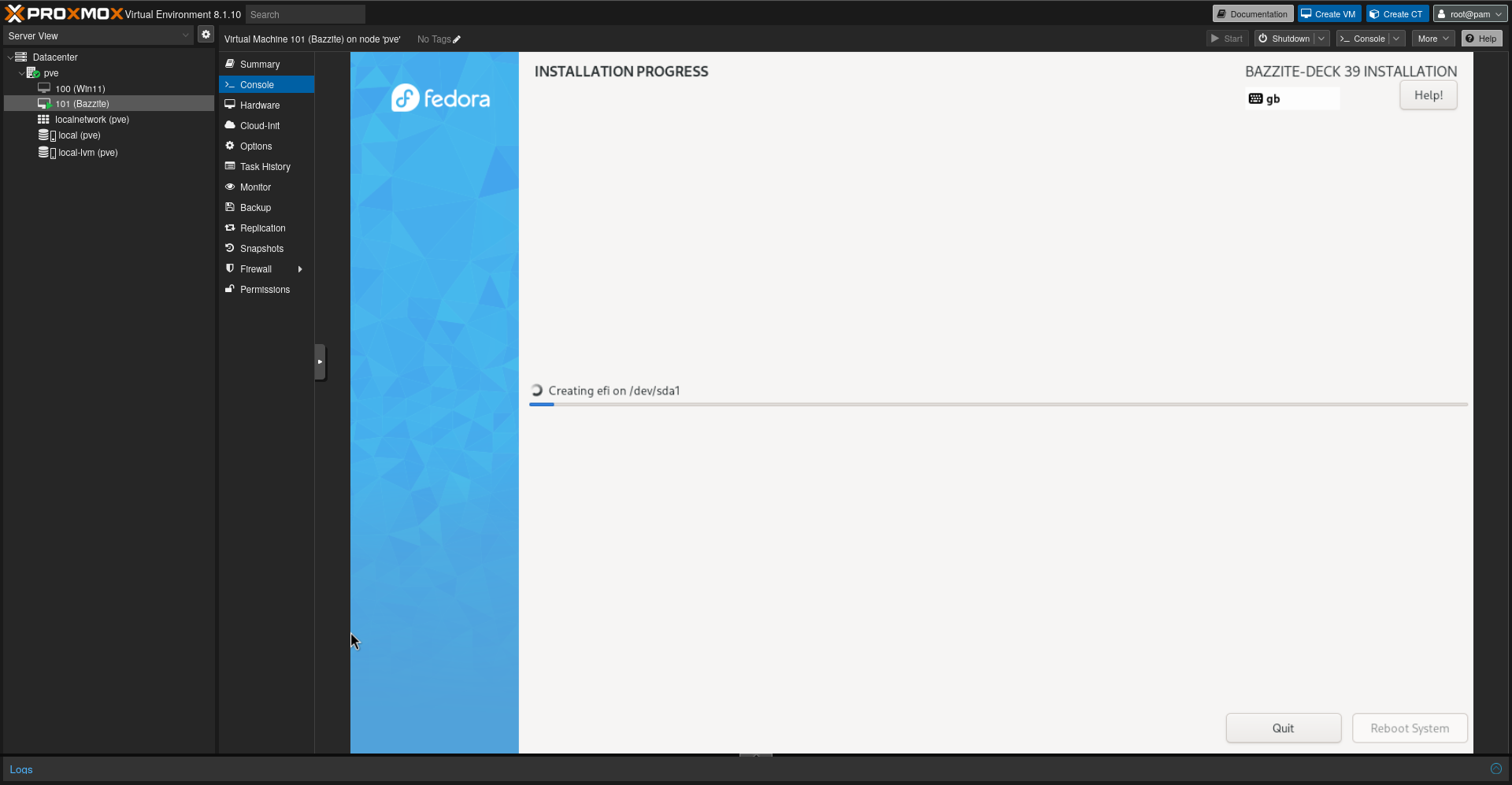Open the Cloud-Init tab
Image resolution: width=1512 pixels, height=785 pixels.
click(x=266, y=125)
